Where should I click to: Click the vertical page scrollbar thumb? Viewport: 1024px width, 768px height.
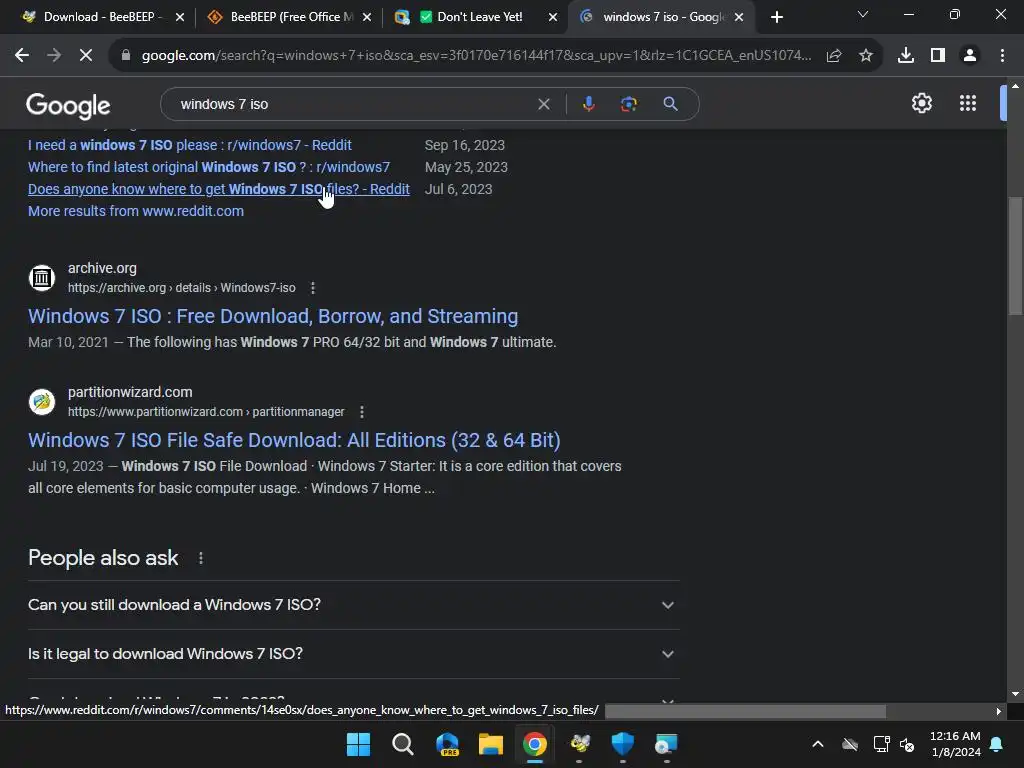point(1015,255)
